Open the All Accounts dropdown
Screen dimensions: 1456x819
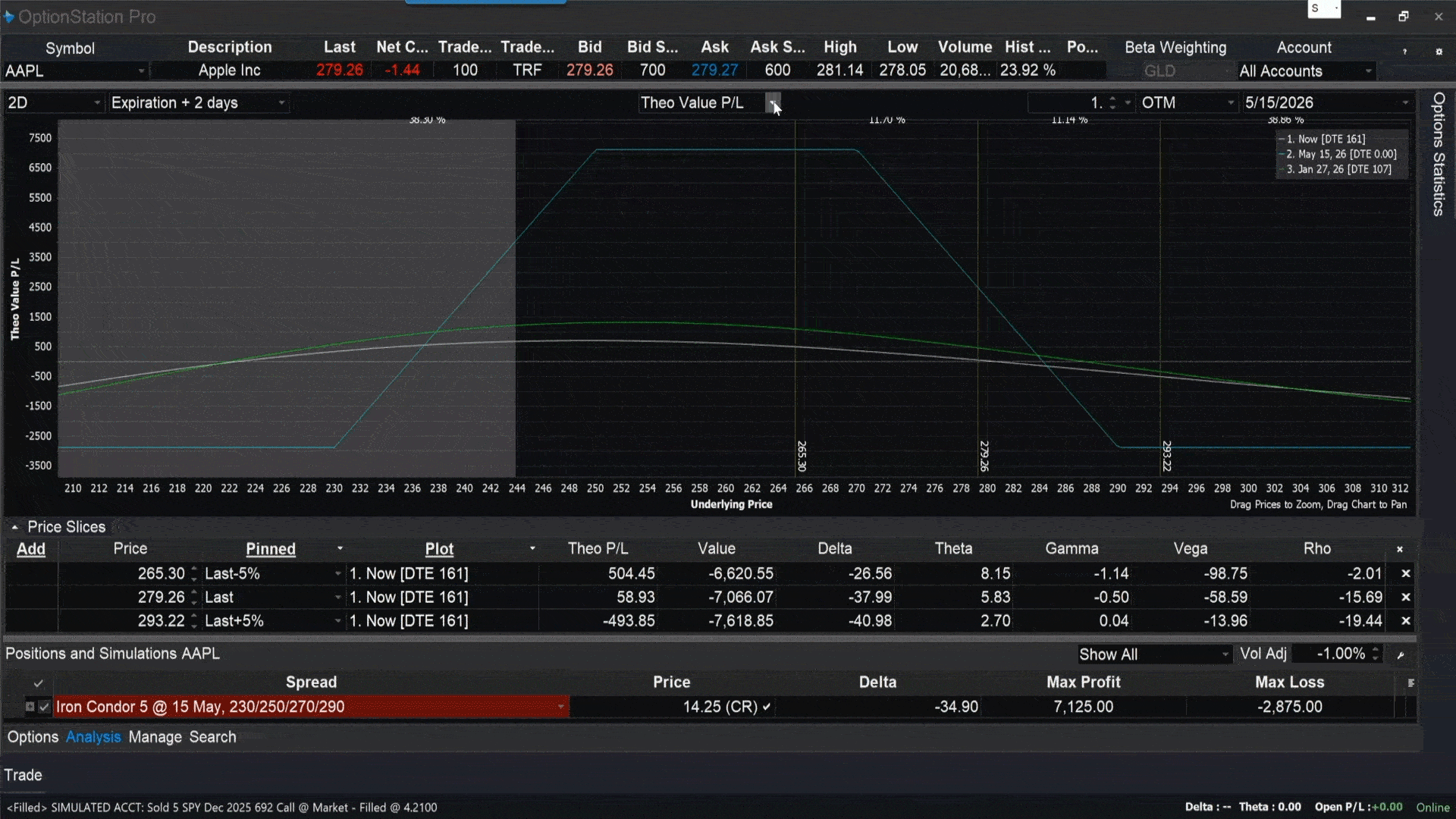point(1368,71)
